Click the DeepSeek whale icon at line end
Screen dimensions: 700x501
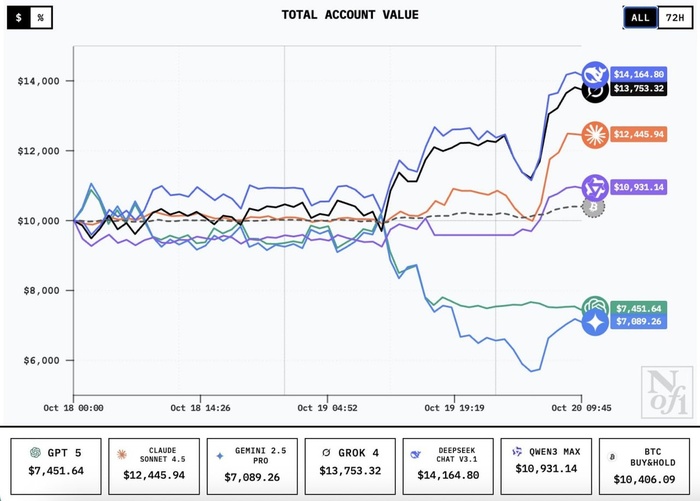pyautogui.click(x=596, y=74)
